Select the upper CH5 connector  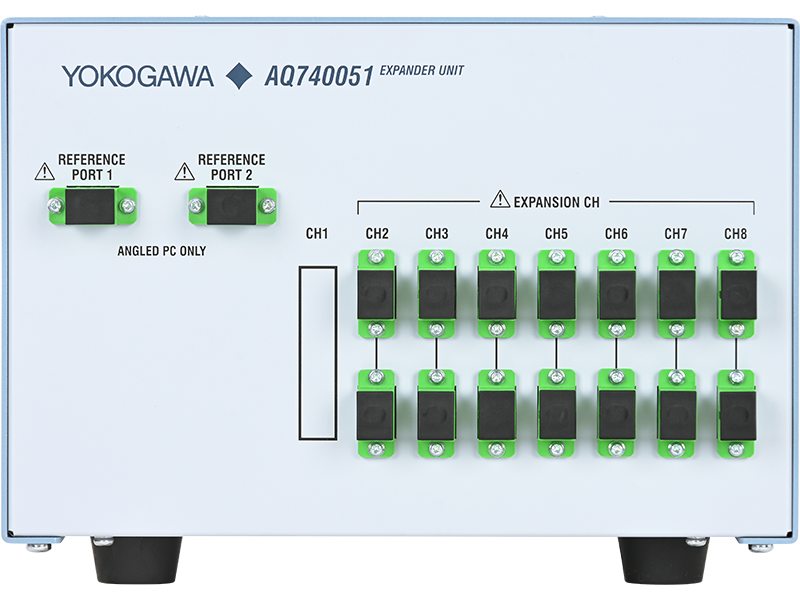[556, 293]
